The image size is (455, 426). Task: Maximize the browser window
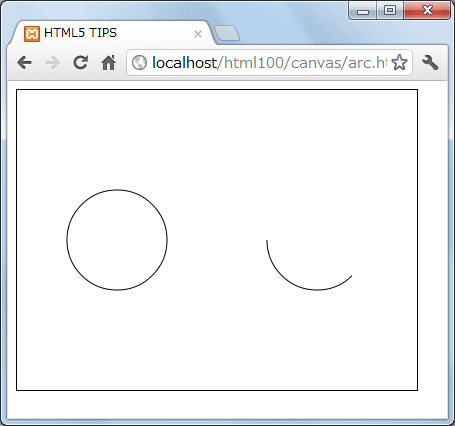[390, 11]
